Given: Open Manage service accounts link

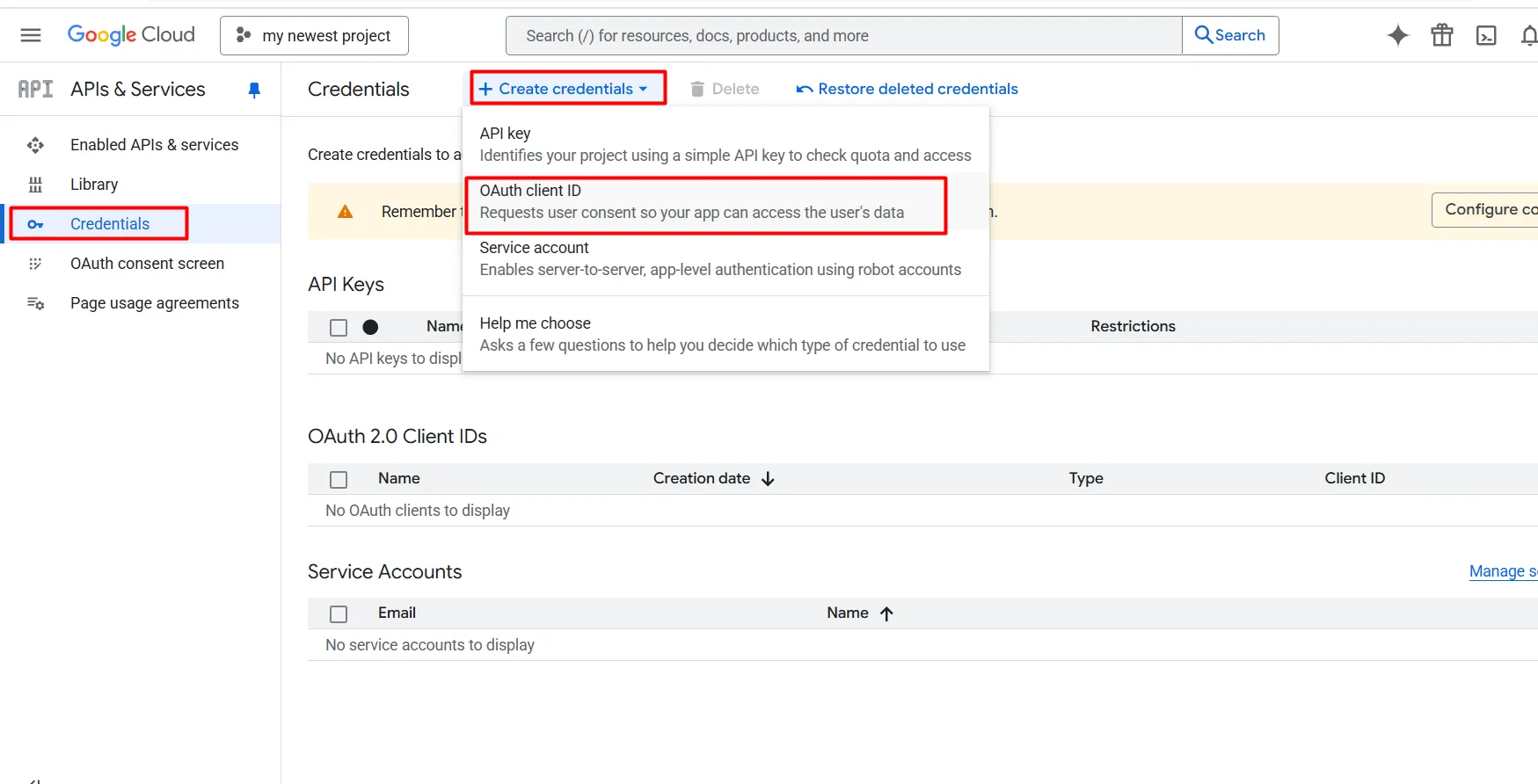Looking at the screenshot, I should pyautogui.click(x=1504, y=571).
